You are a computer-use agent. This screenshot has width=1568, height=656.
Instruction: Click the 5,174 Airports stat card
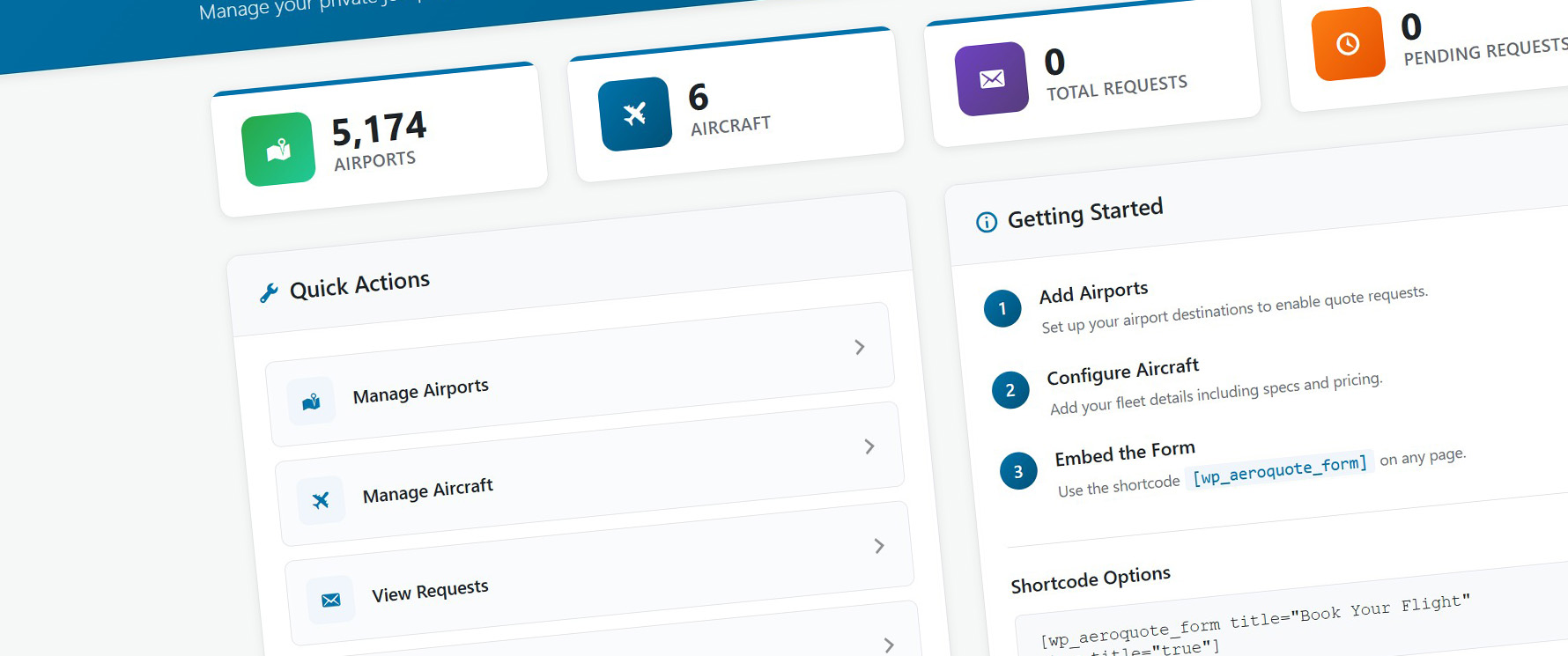pos(379,141)
